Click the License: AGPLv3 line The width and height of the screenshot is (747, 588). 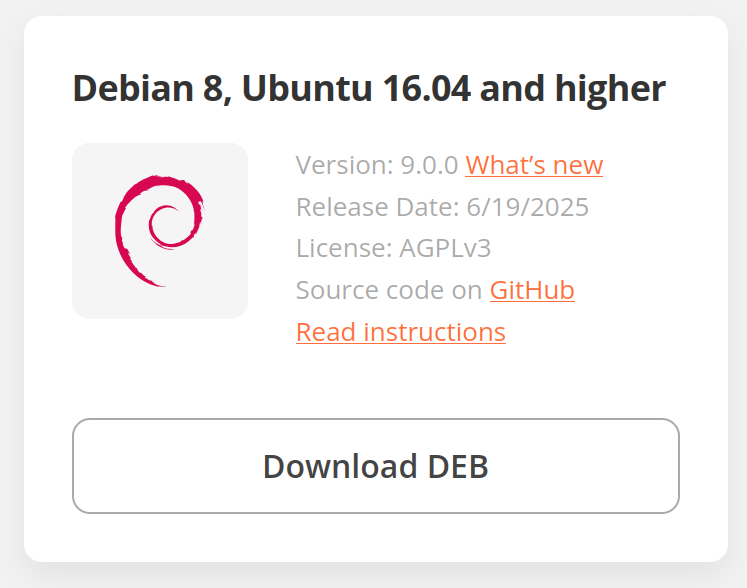[394, 248]
